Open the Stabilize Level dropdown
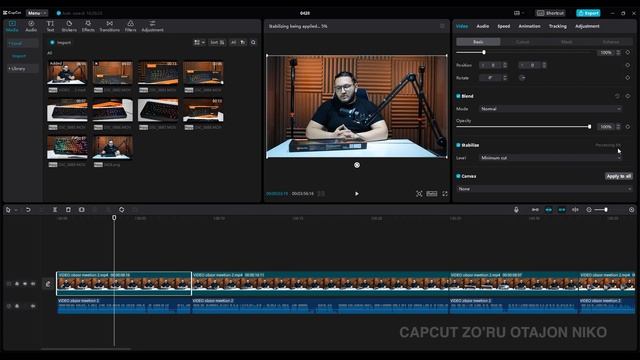The height and width of the screenshot is (360, 640). tap(551, 158)
